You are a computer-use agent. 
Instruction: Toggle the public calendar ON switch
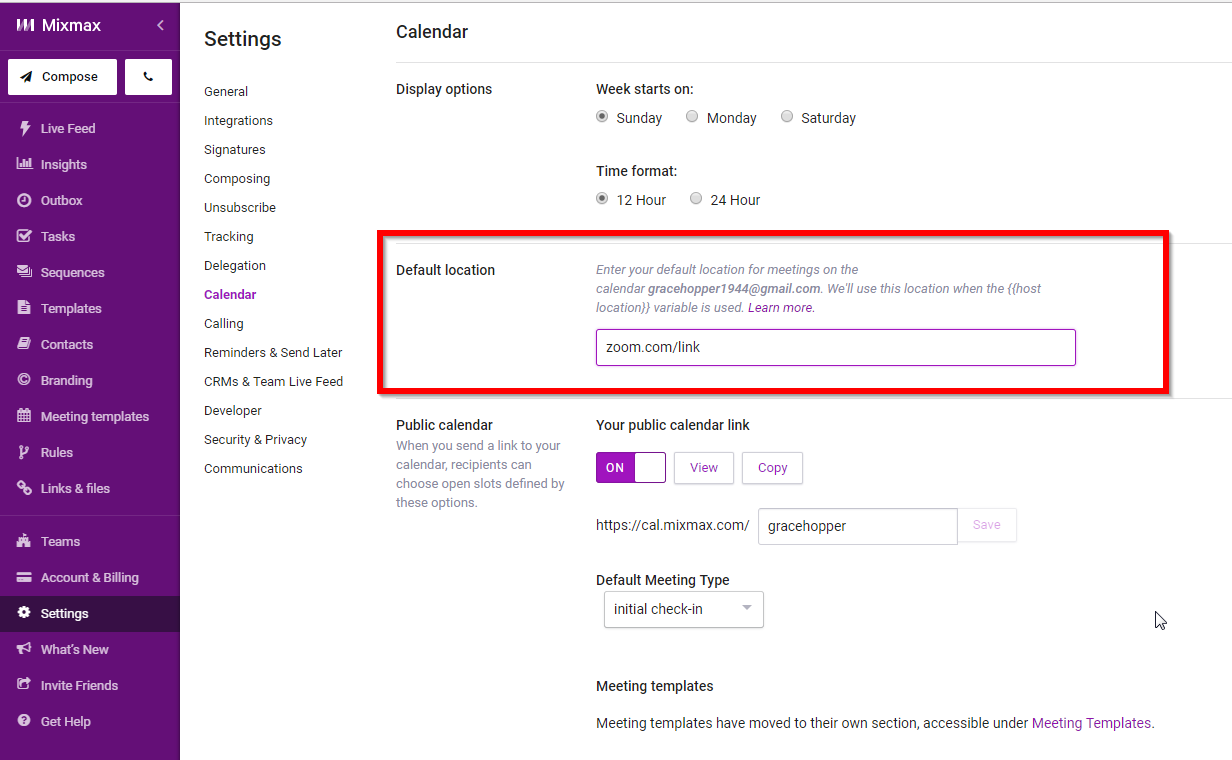pos(631,467)
